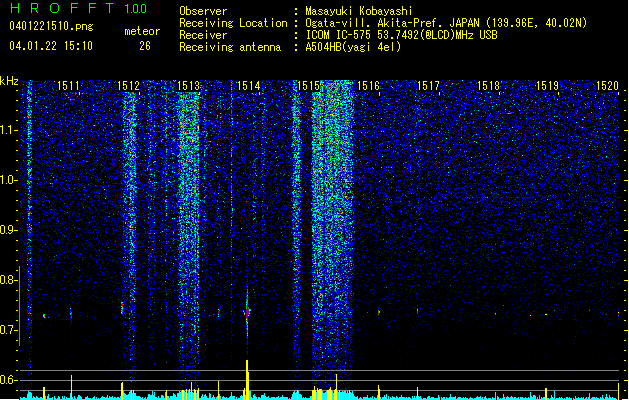Click the strong meteor echo spike near 1514
629x400 pixels.
point(247,311)
